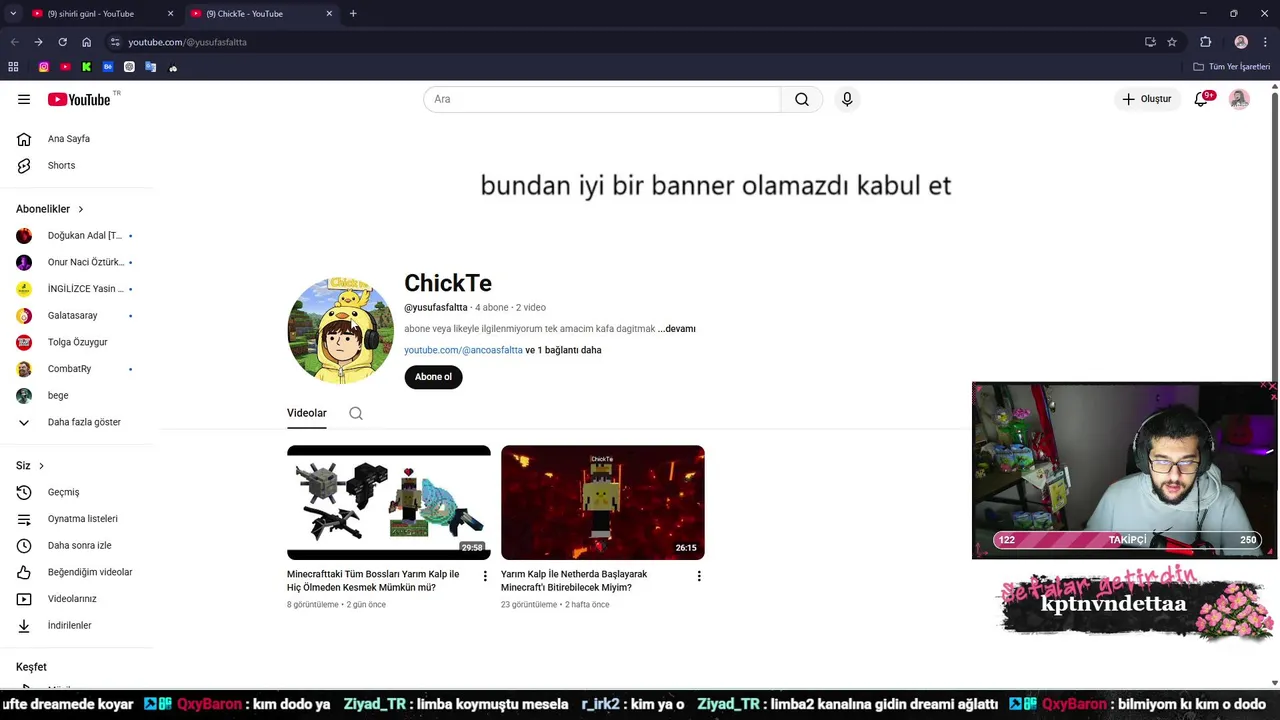This screenshot has width=1280, height=720.
Task: Click the search magnifier button
Action: [x=802, y=99]
